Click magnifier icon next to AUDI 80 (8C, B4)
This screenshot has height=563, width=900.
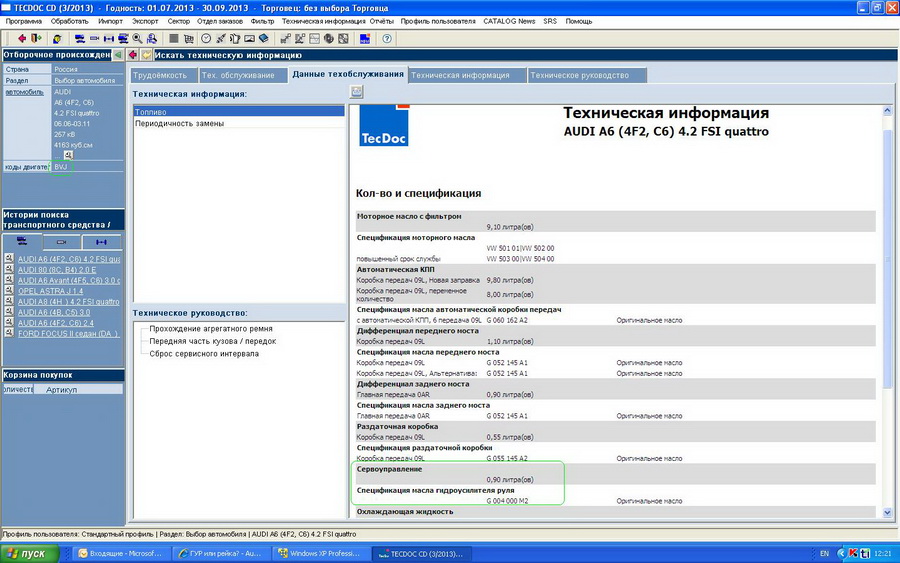(x=9, y=269)
